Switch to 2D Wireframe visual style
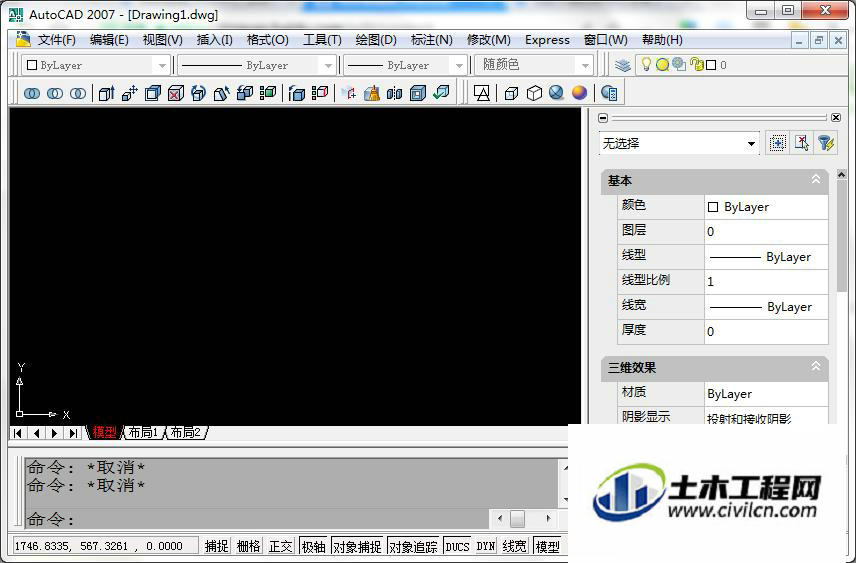Image resolution: width=856 pixels, height=563 pixels. pyautogui.click(x=482, y=93)
